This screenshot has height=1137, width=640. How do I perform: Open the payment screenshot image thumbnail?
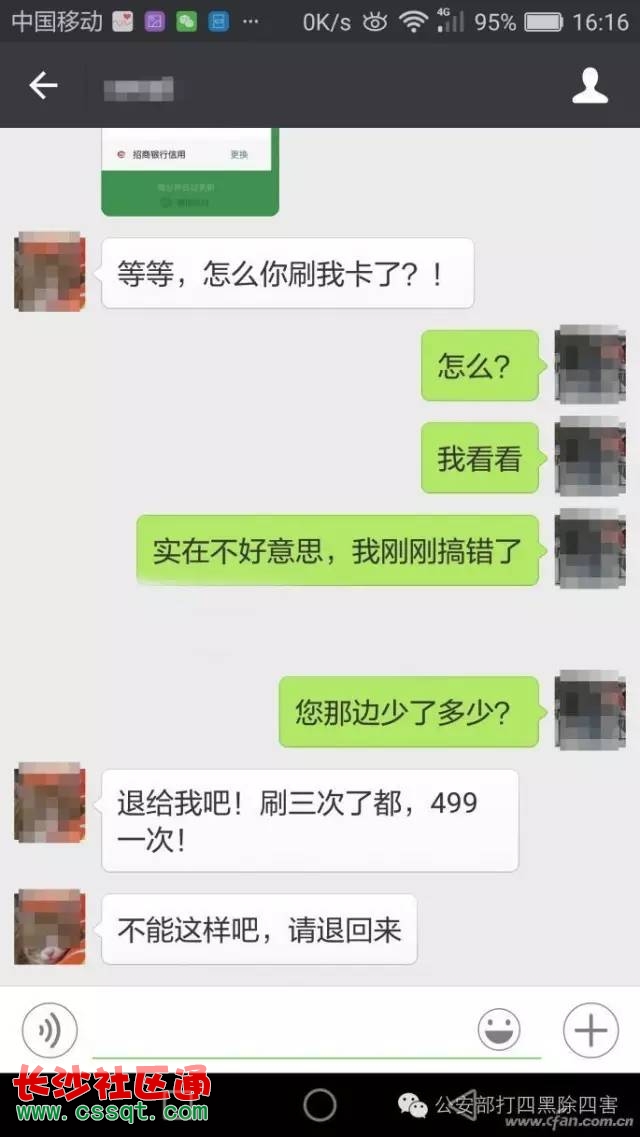190,172
